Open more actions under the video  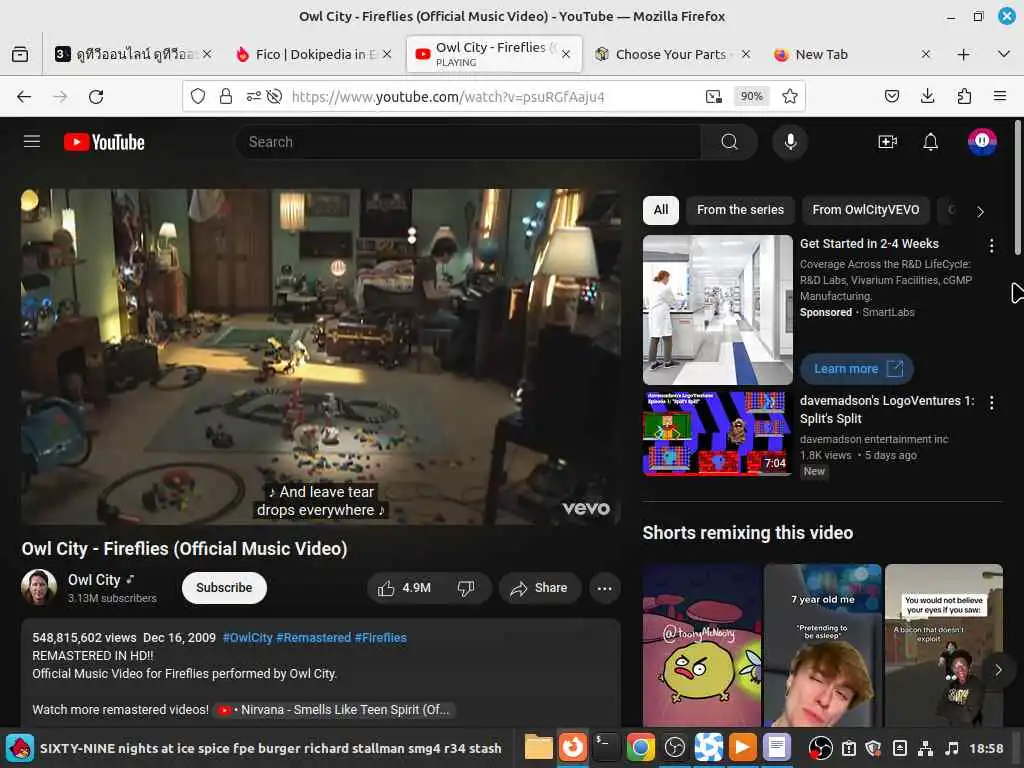coord(604,588)
